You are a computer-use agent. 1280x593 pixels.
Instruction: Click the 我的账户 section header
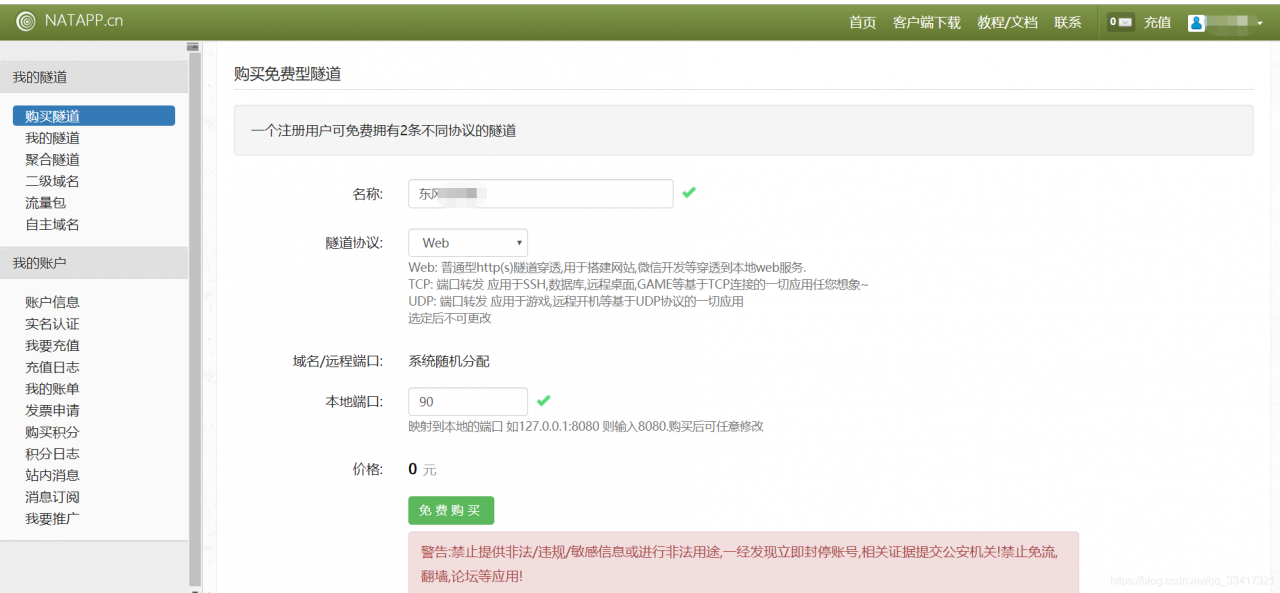(x=94, y=263)
